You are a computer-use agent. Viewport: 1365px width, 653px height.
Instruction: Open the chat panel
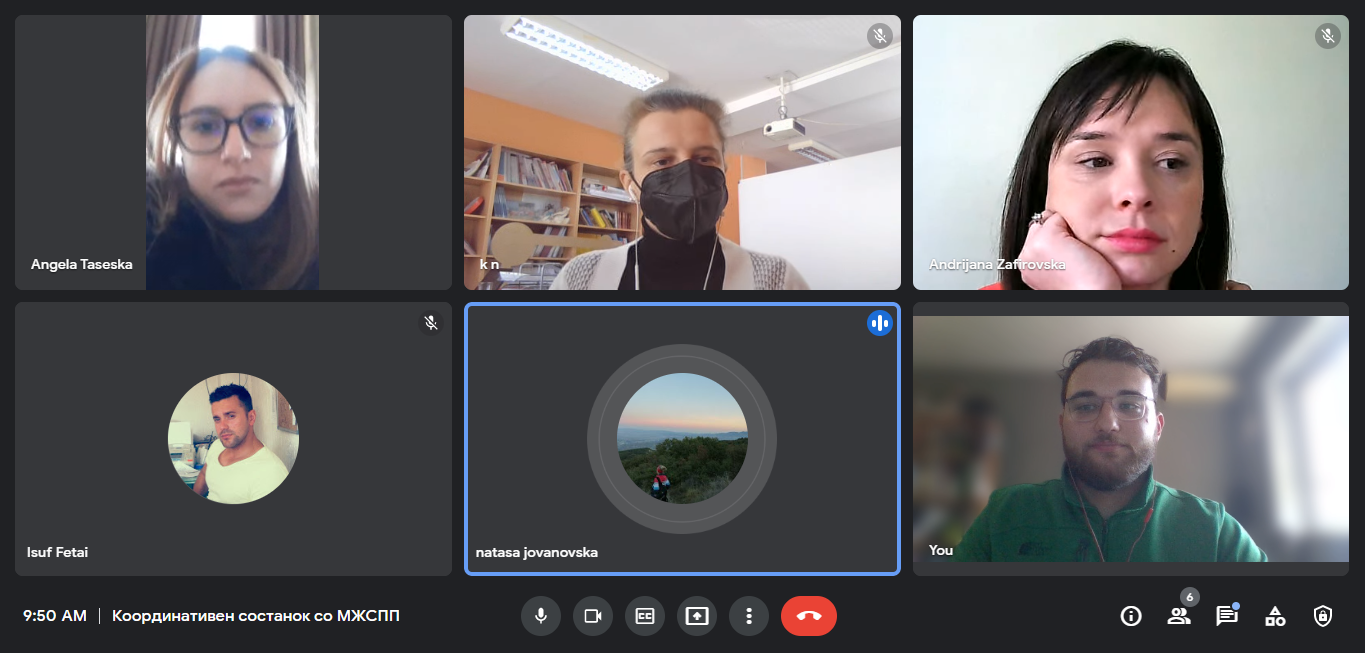[x=1227, y=616]
